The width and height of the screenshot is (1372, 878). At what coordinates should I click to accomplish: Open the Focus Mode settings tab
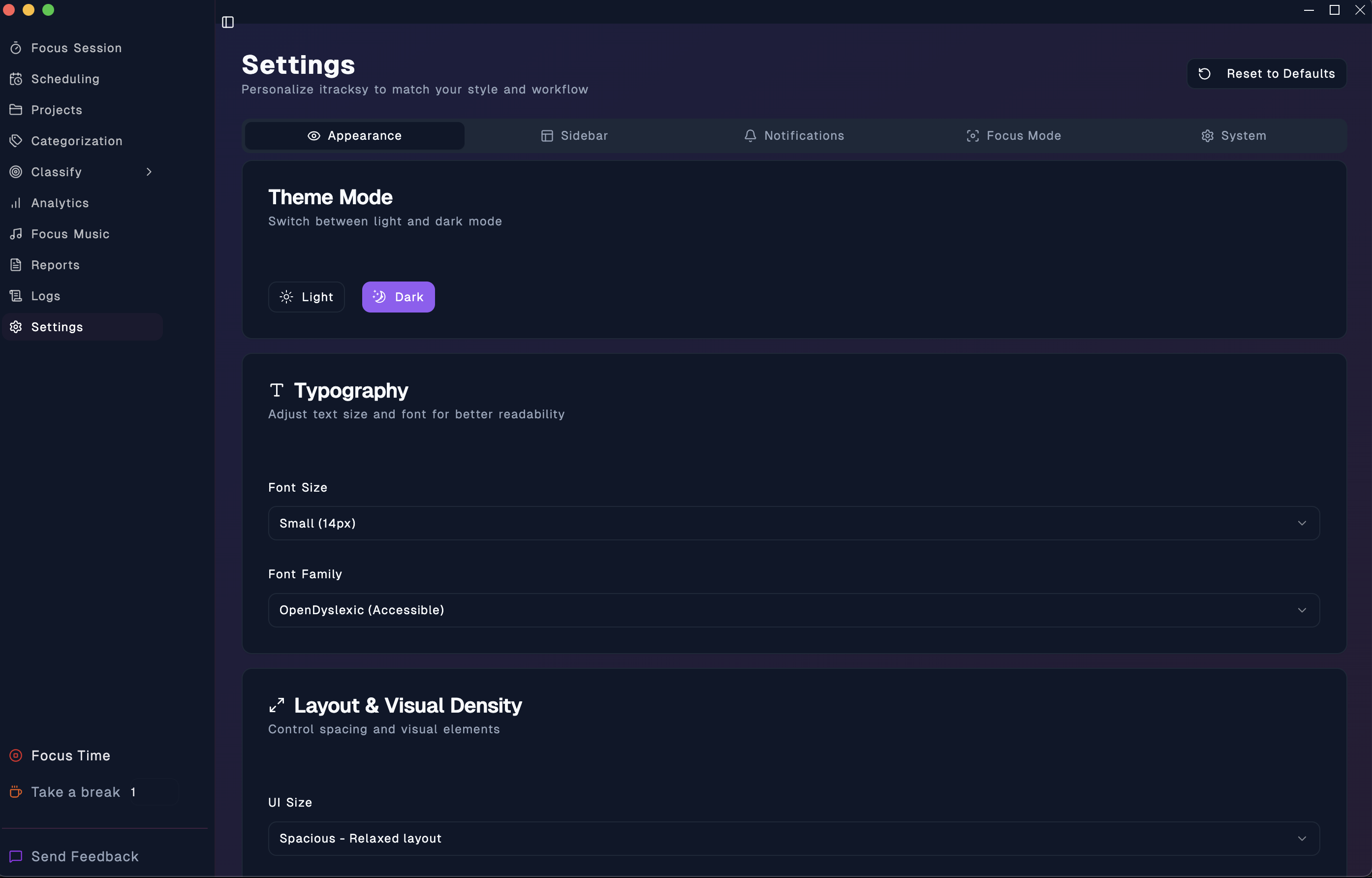tap(1014, 136)
